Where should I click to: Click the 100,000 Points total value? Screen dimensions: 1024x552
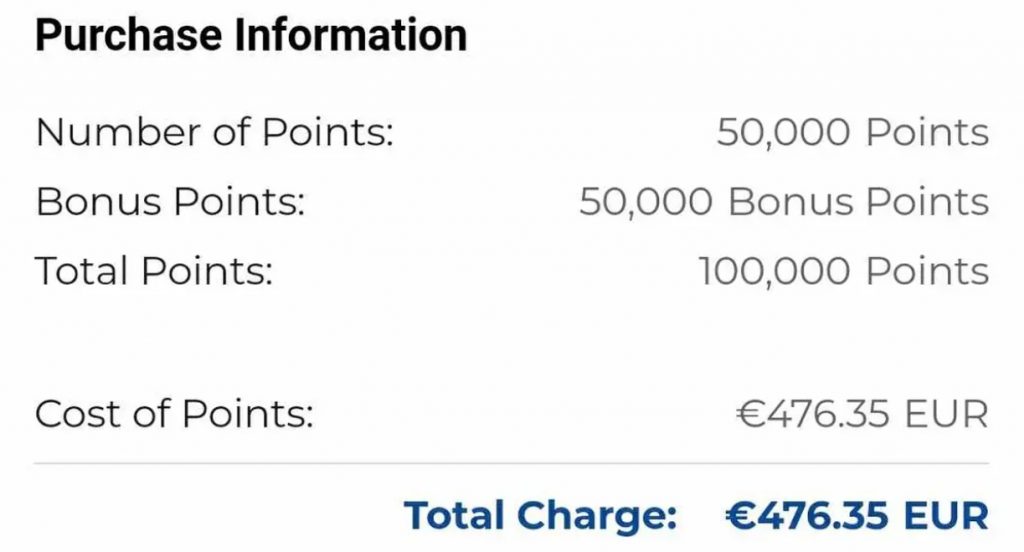tap(844, 272)
